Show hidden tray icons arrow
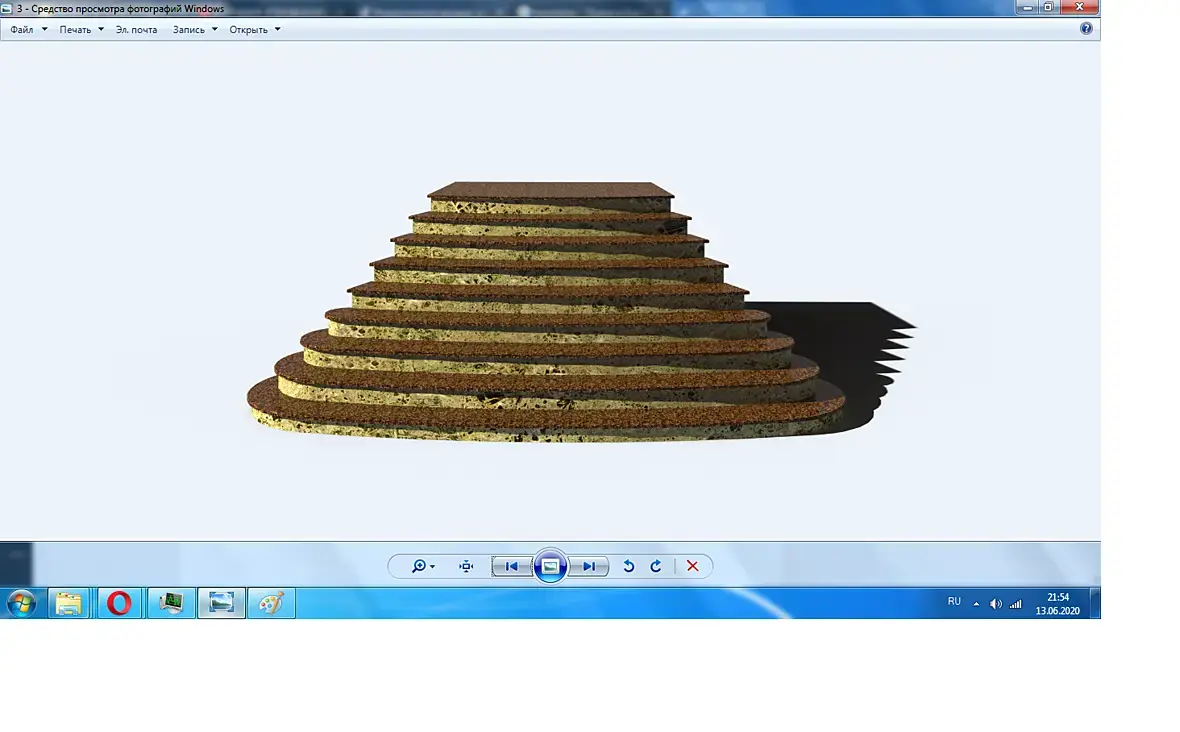The image size is (1180, 732). click(x=976, y=604)
